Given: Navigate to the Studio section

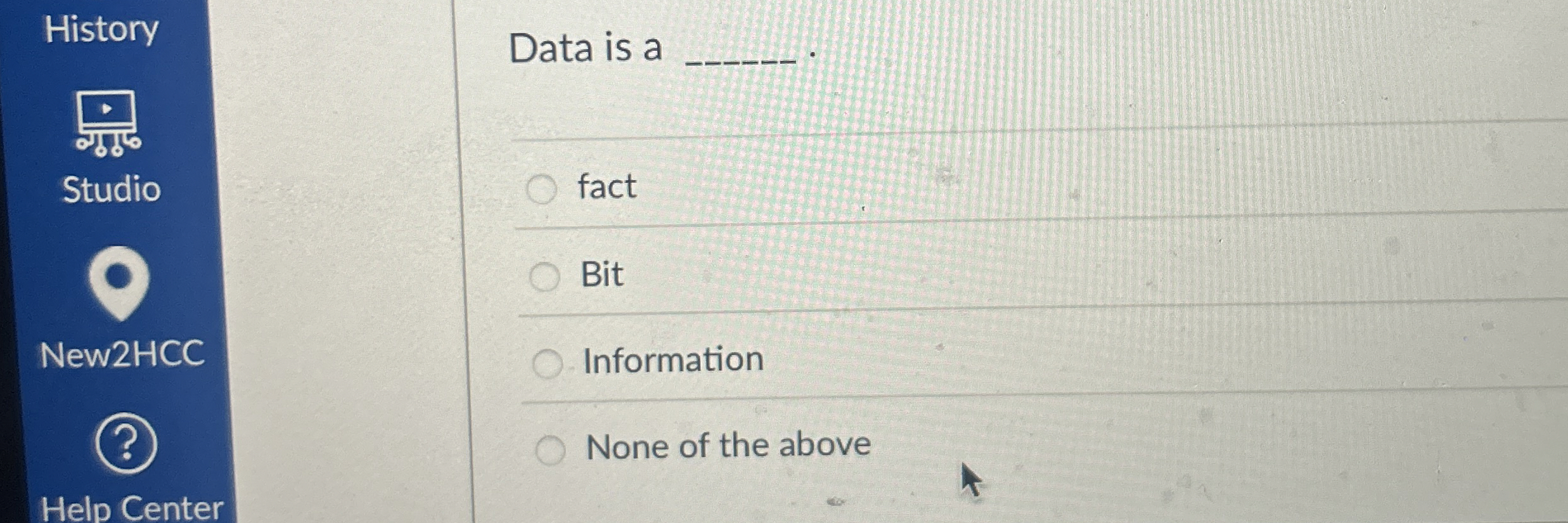Looking at the screenshot, I should point(110,188).
